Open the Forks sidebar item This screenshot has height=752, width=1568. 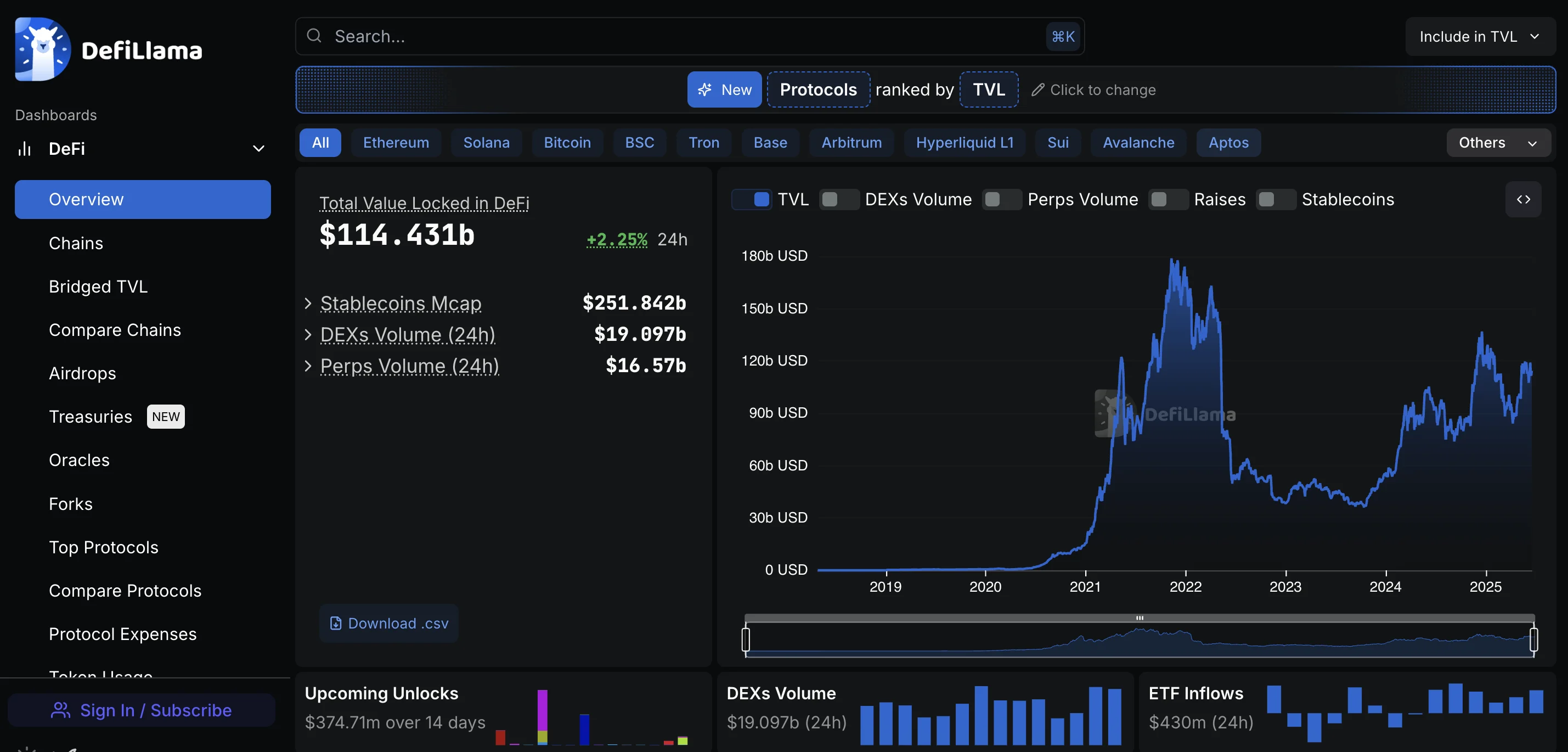[x=143, y=503]
